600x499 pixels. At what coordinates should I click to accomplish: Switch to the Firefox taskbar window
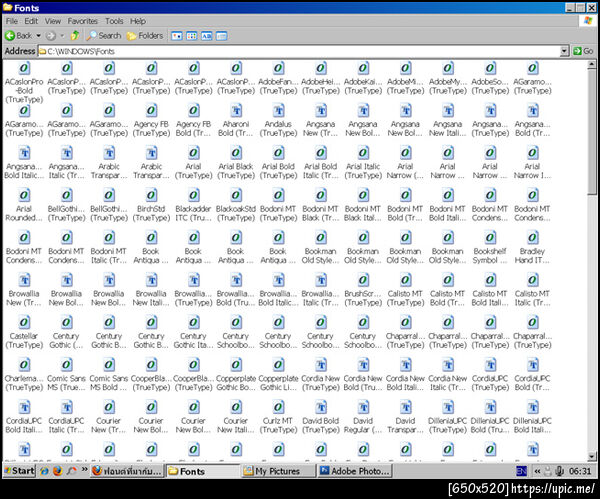128,471
